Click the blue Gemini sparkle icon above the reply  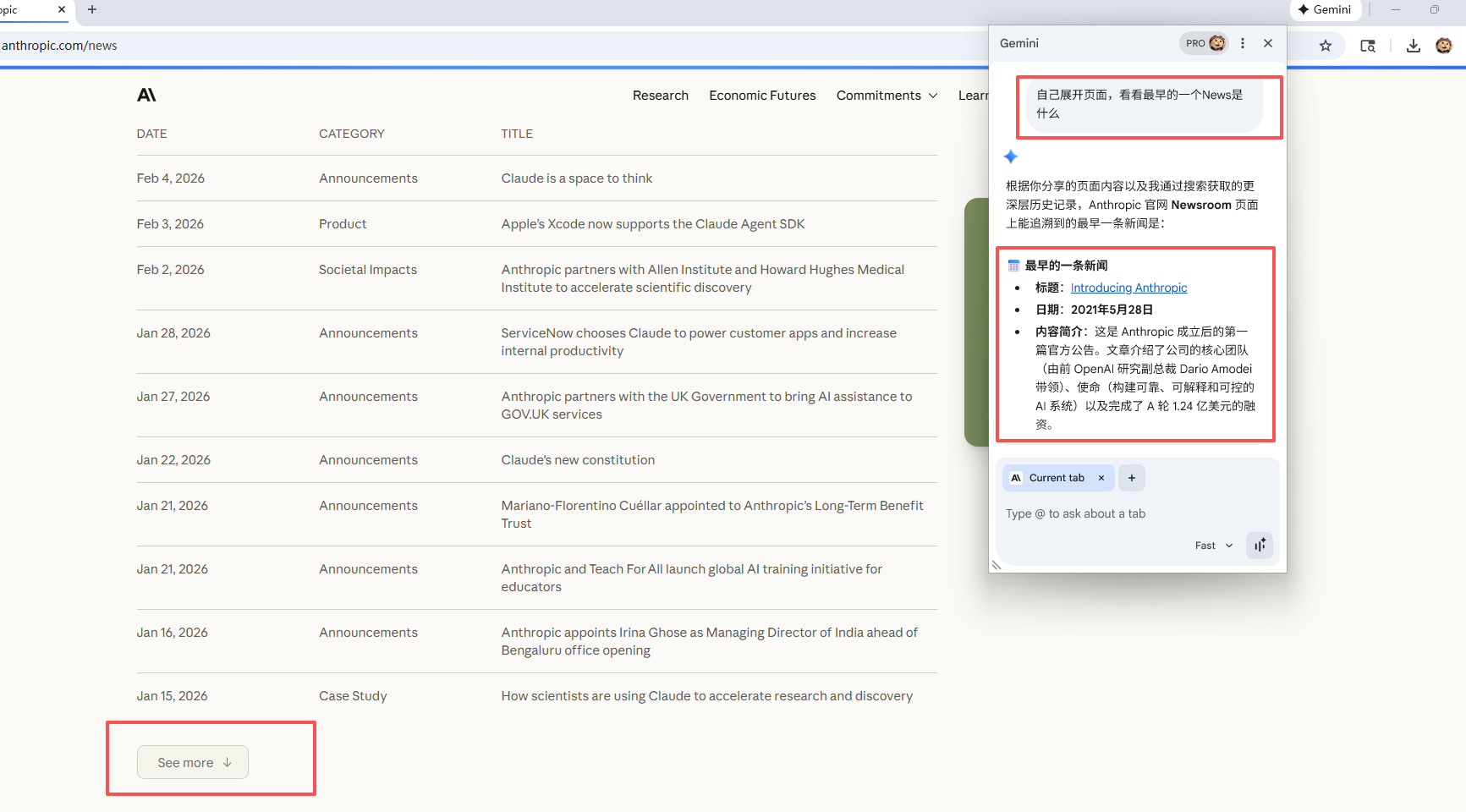(1010, 156)
